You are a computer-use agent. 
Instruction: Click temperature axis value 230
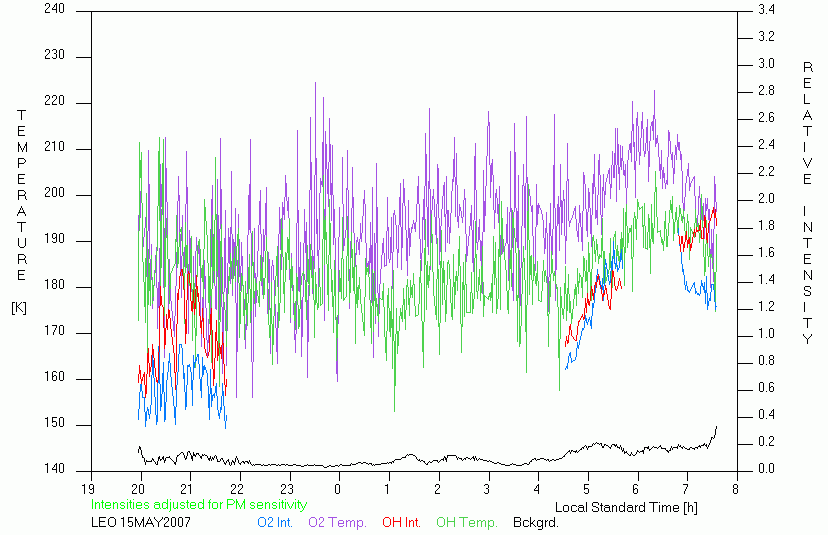point(54,55)
